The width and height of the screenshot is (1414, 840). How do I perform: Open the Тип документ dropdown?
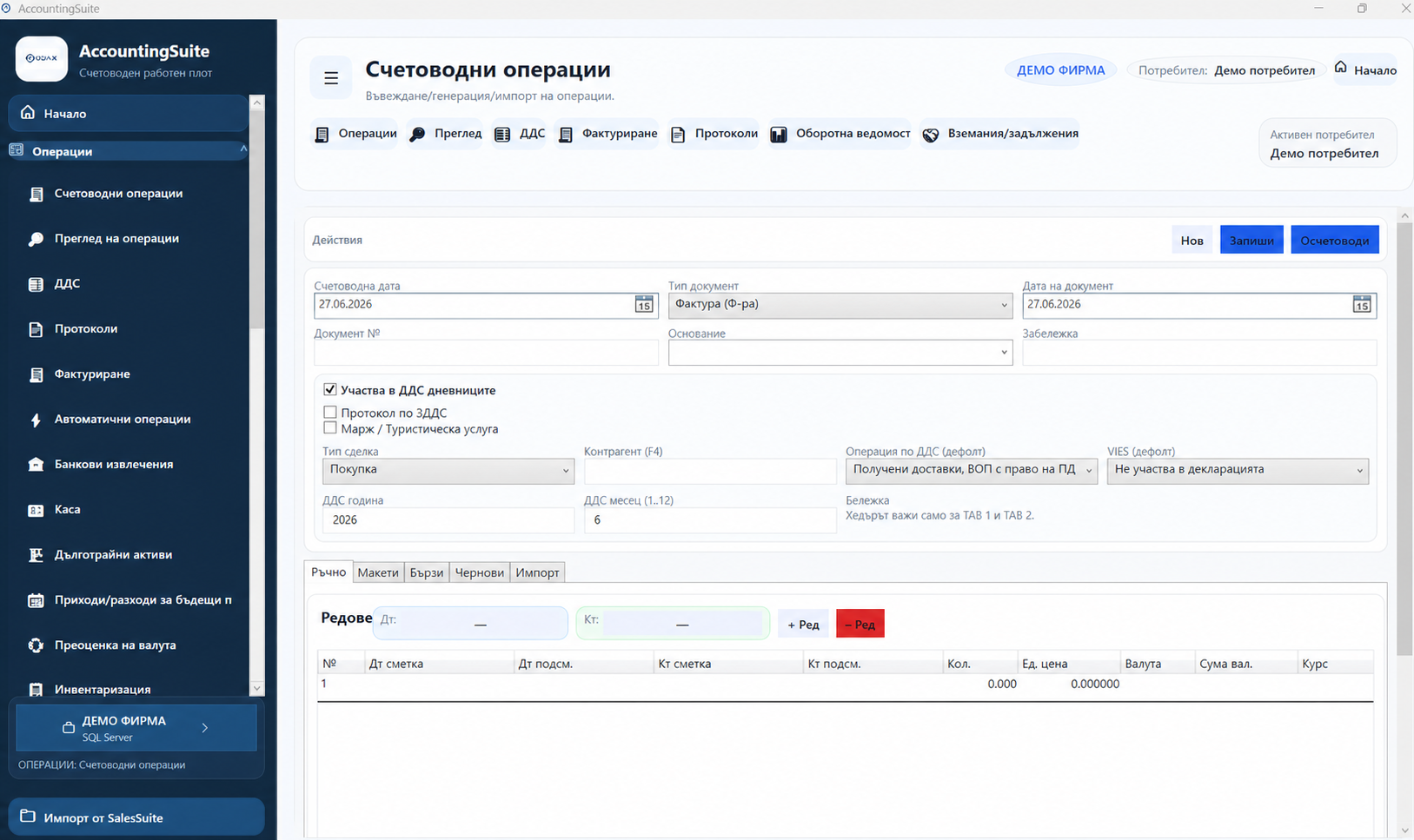click(x=840, y=305)
